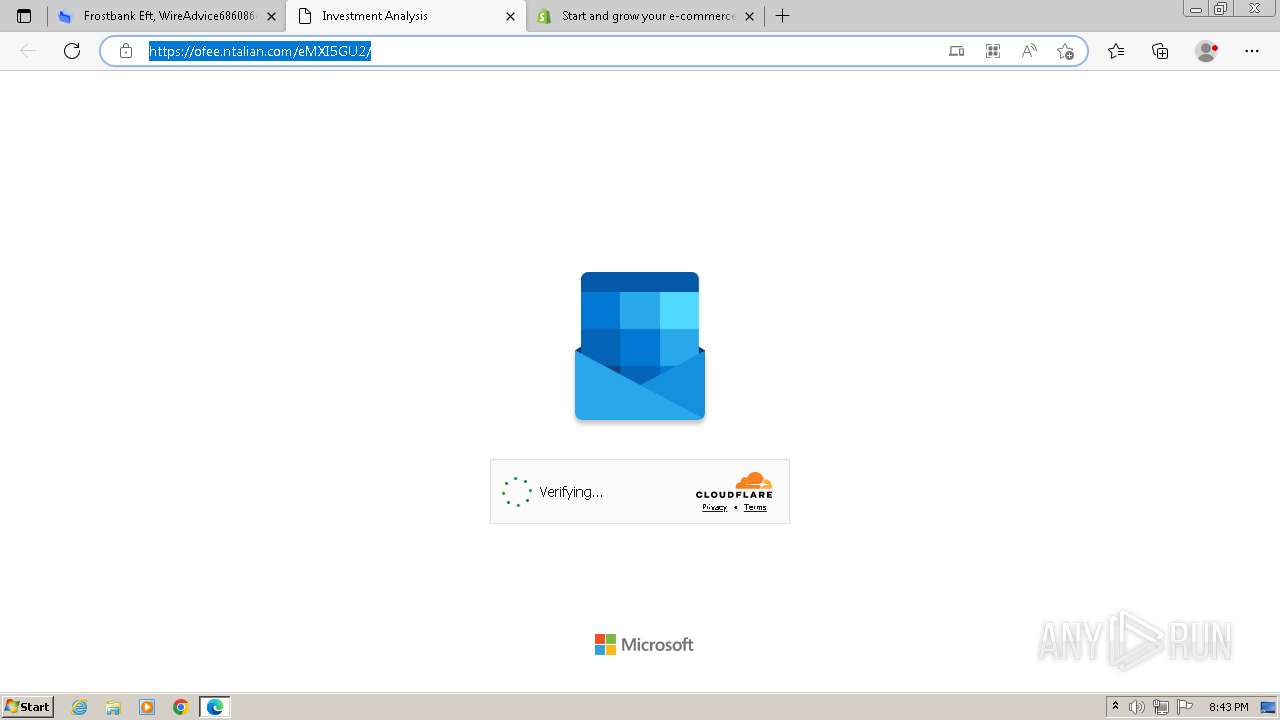Select the Microsoft Edge taskbar button
This screenshot has width=1280, height=720.
[x=215, y=707]
